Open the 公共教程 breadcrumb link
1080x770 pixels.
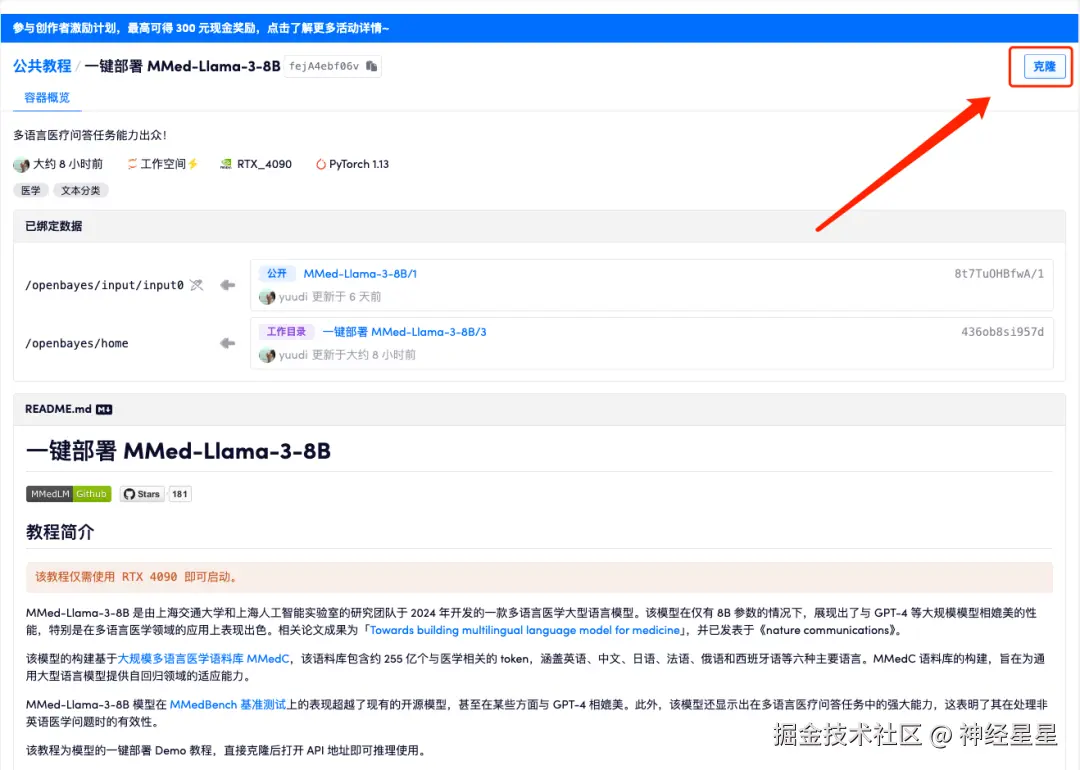[x=42, y=66]
